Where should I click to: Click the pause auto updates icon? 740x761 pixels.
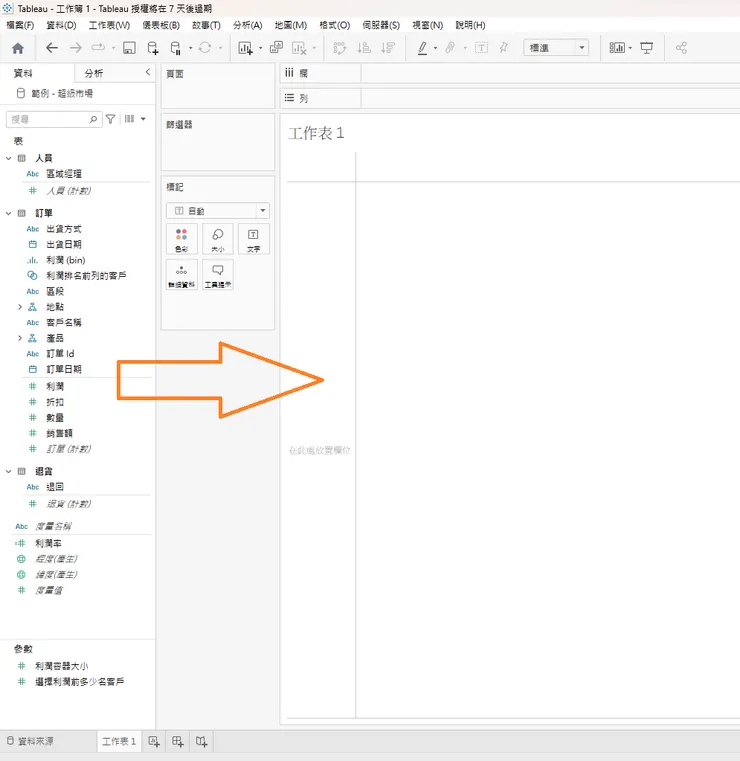176,48
